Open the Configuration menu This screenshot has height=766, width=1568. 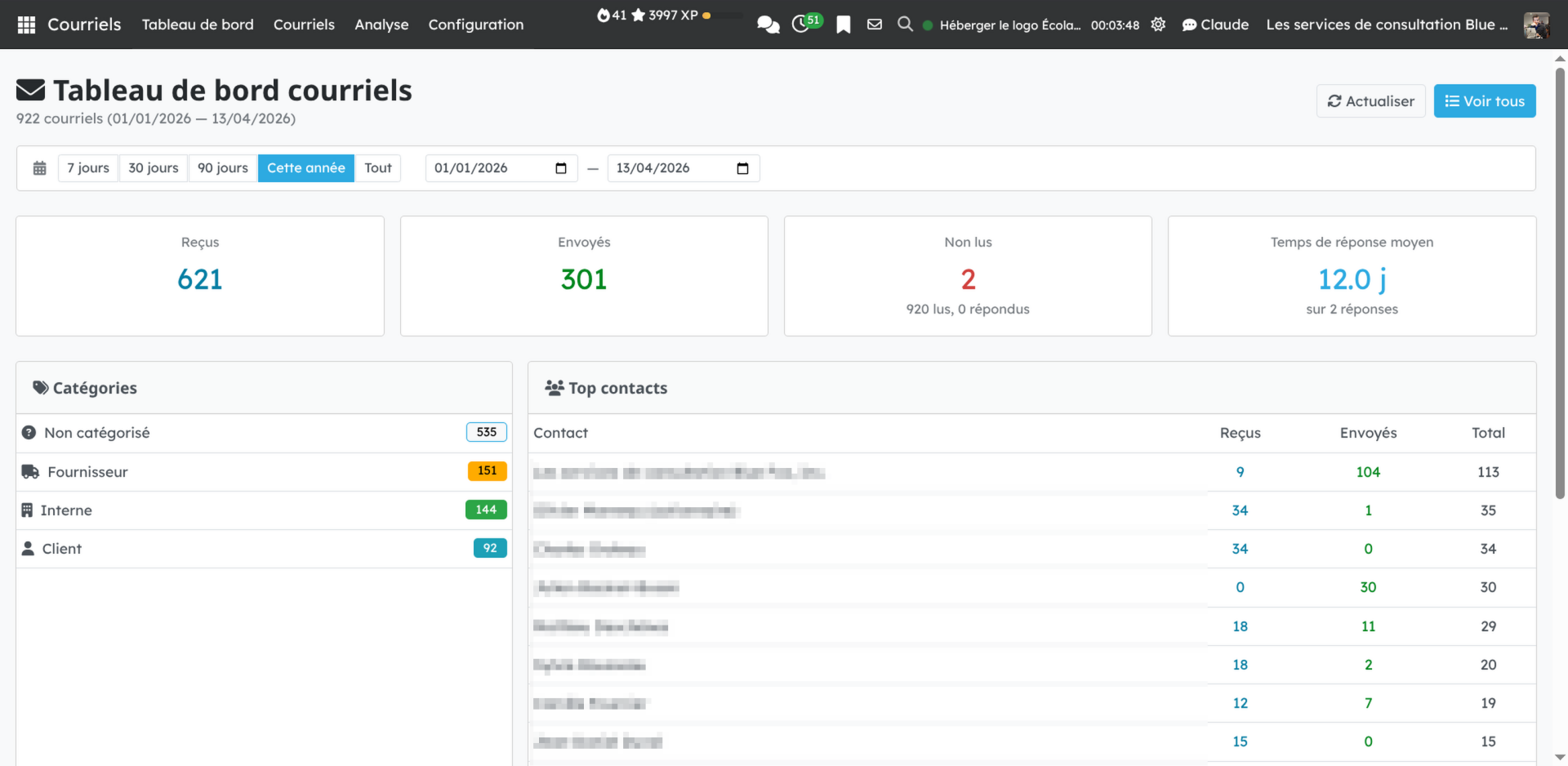click(x=476, y=24)
